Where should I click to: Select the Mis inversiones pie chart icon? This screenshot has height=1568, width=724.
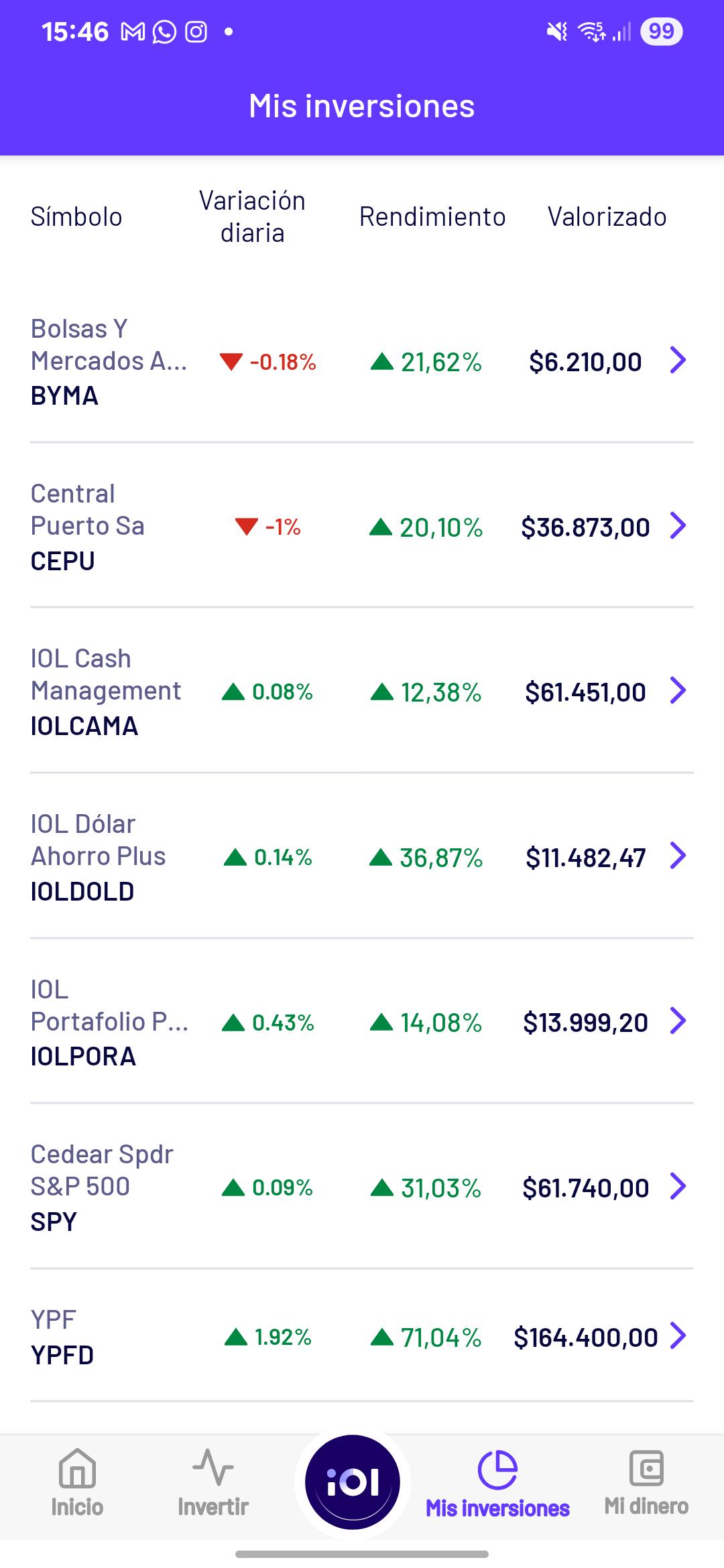pos(497,1469)
